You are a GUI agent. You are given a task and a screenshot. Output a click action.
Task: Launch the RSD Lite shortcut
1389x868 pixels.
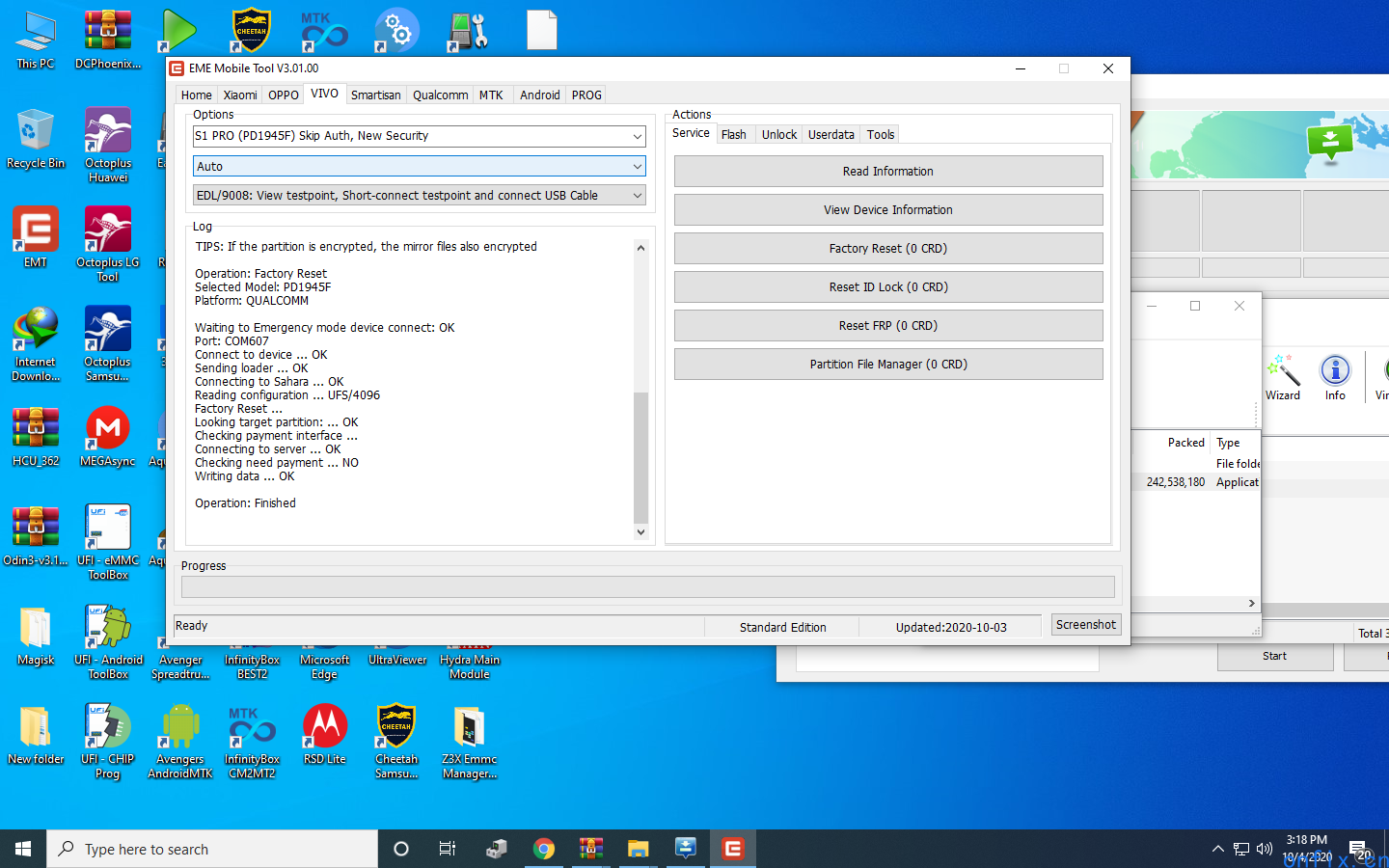coord(325,735)
